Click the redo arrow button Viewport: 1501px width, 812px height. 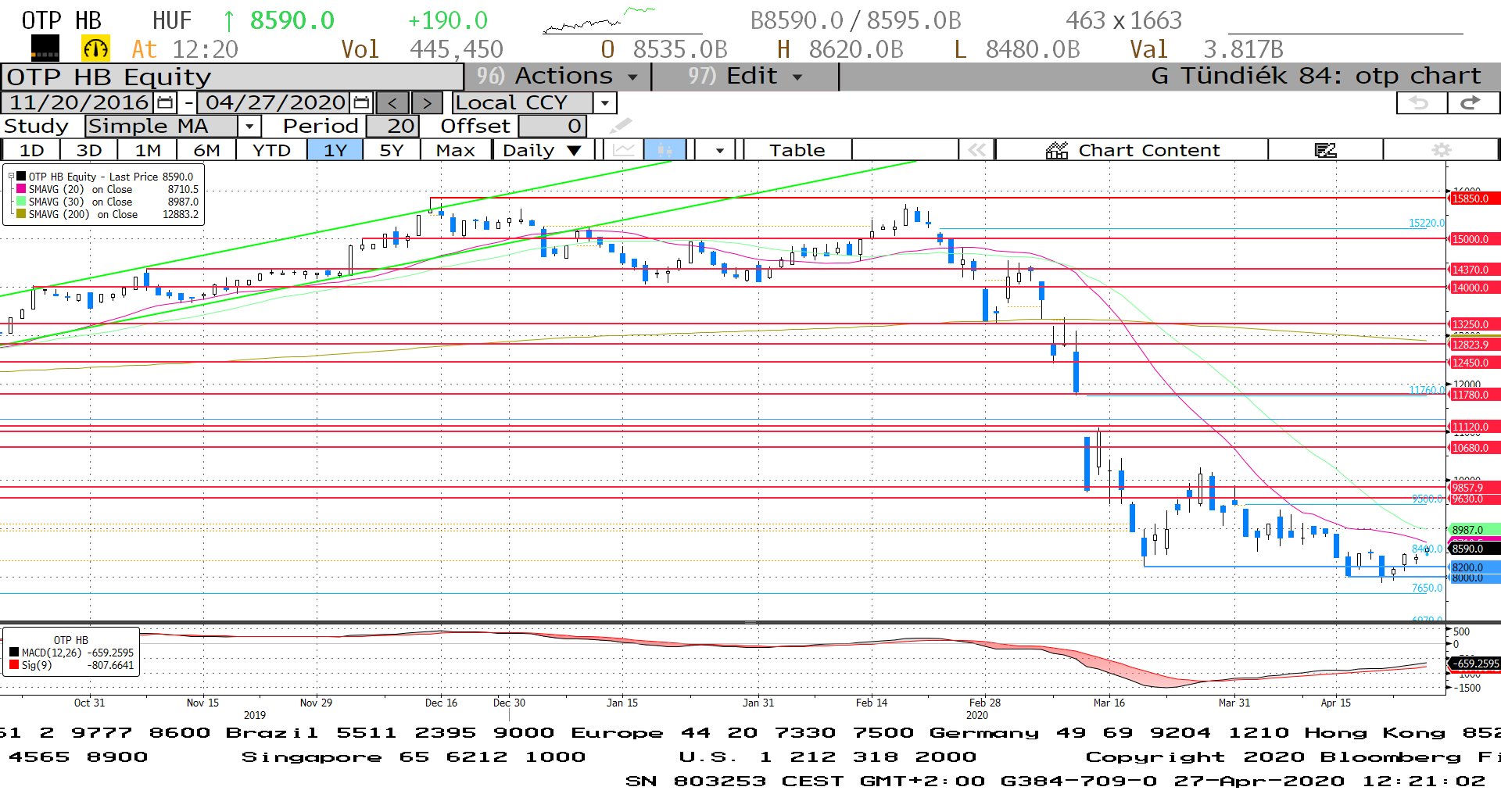coord(1473,102)
